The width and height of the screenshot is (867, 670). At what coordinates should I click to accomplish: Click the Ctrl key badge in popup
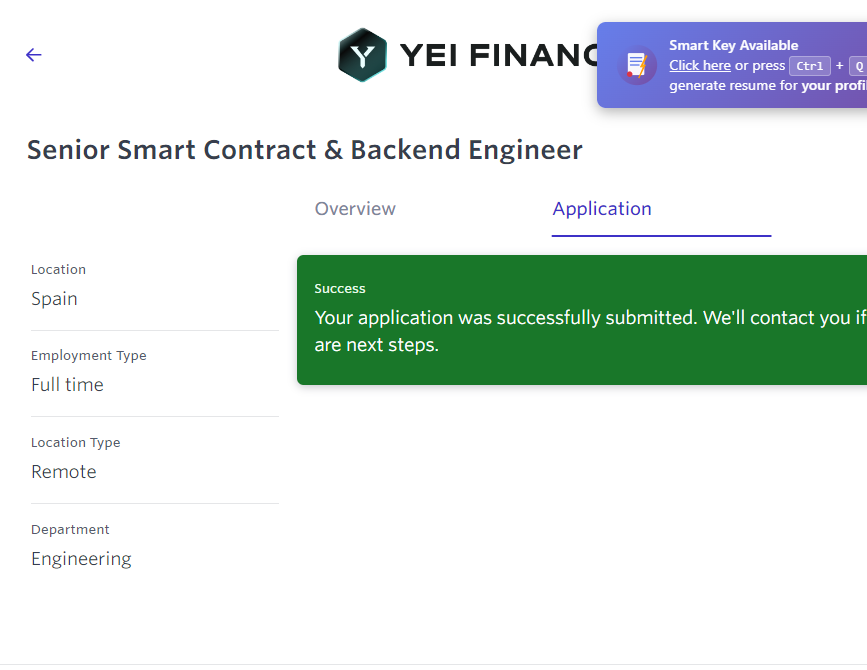[x=809, y=66]
